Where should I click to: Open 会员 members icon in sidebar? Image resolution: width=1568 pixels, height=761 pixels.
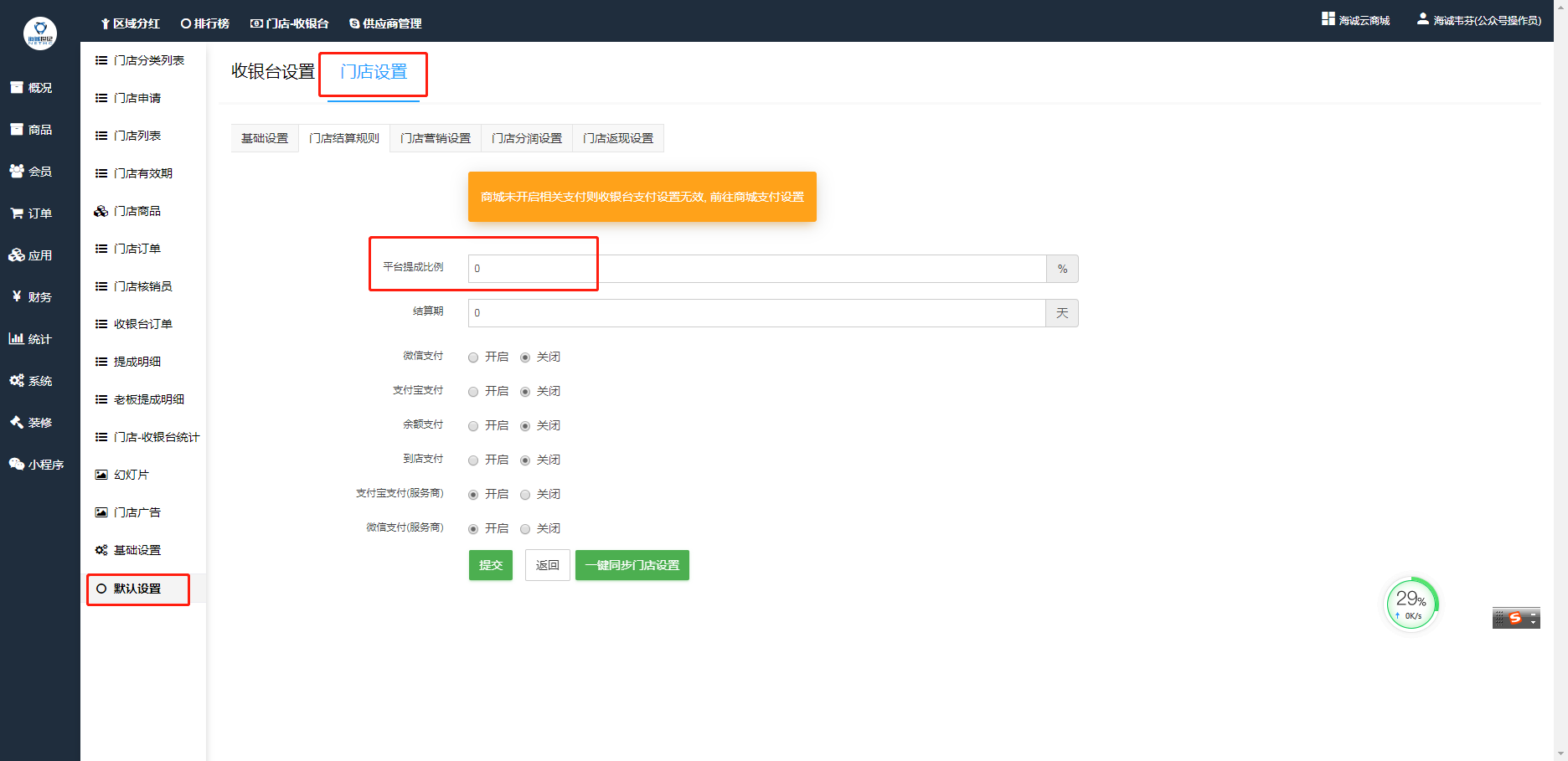pos(16,171)
